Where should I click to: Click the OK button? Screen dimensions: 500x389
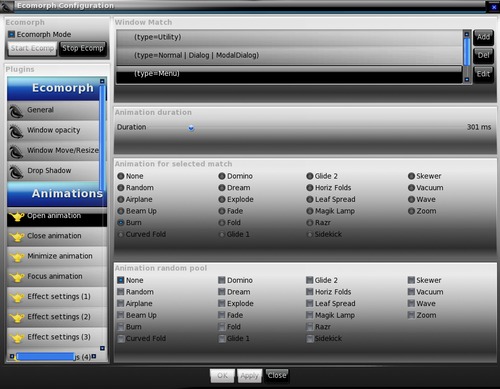click(222, 376)
